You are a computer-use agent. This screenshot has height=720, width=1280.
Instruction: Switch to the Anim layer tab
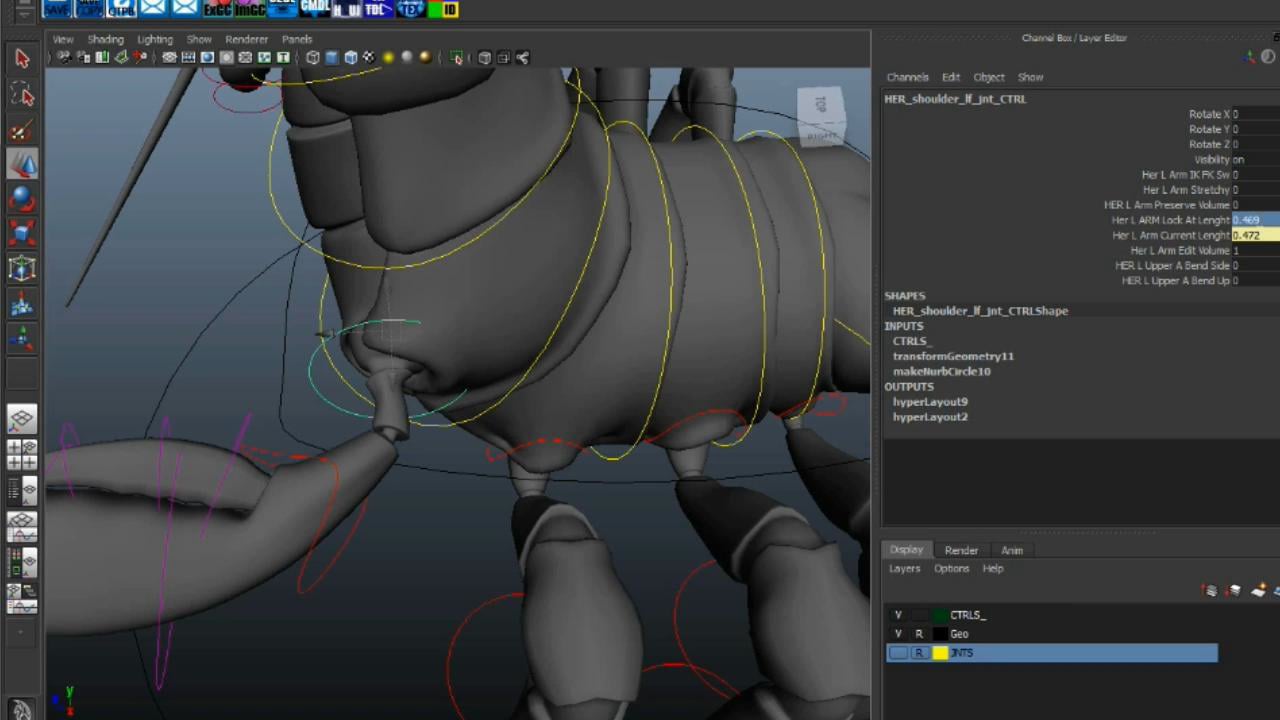point(1012,550)
